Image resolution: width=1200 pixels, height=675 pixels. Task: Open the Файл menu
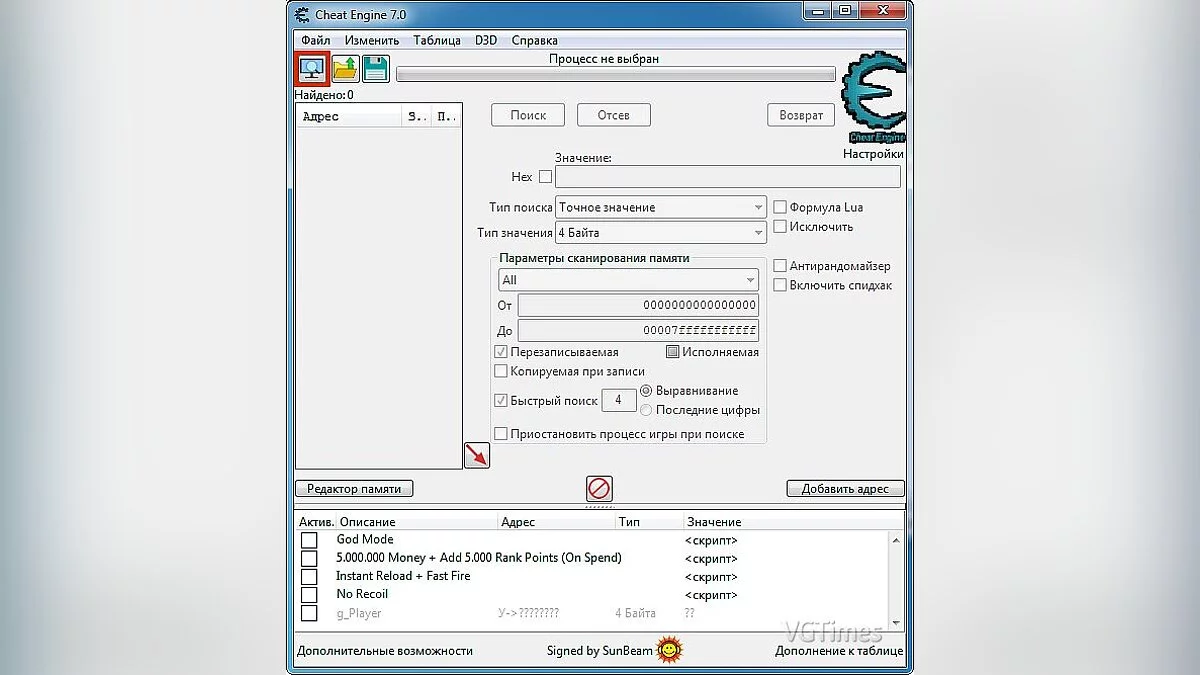(314, 40)
